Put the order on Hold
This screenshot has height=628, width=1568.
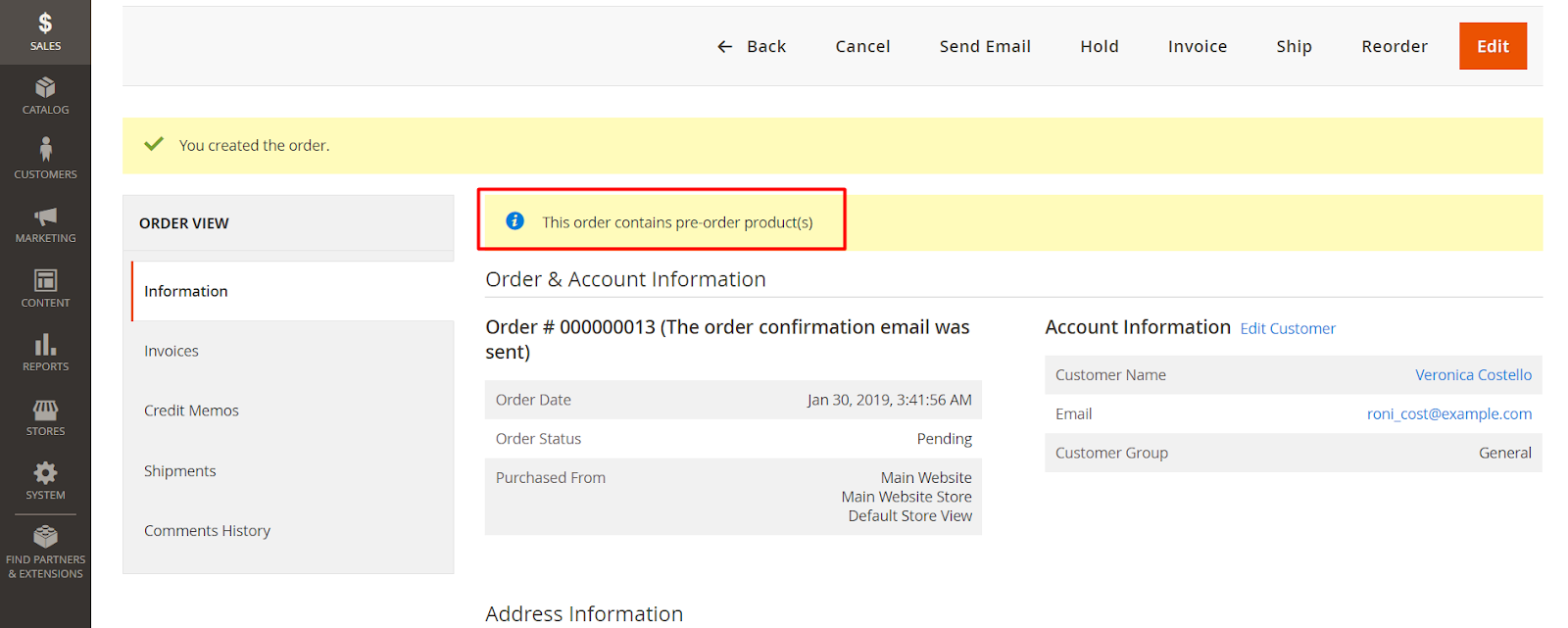click(x=1099, y=46)
